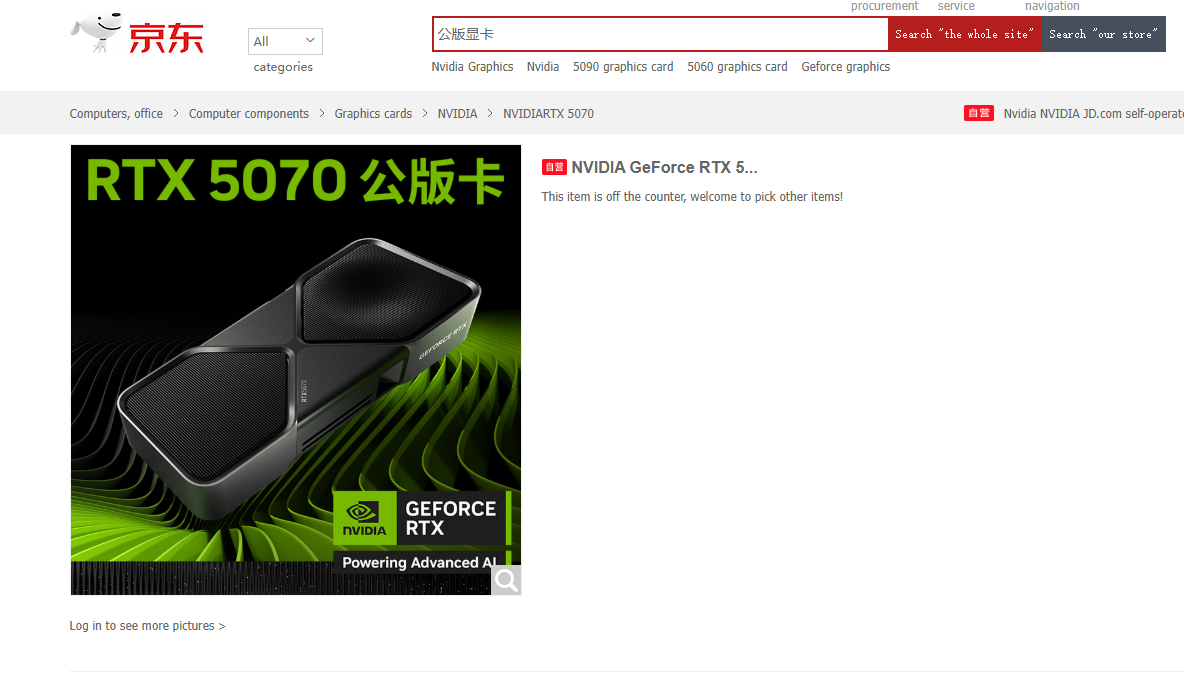Click the Geforce graphics link

(x=845, y=66)
